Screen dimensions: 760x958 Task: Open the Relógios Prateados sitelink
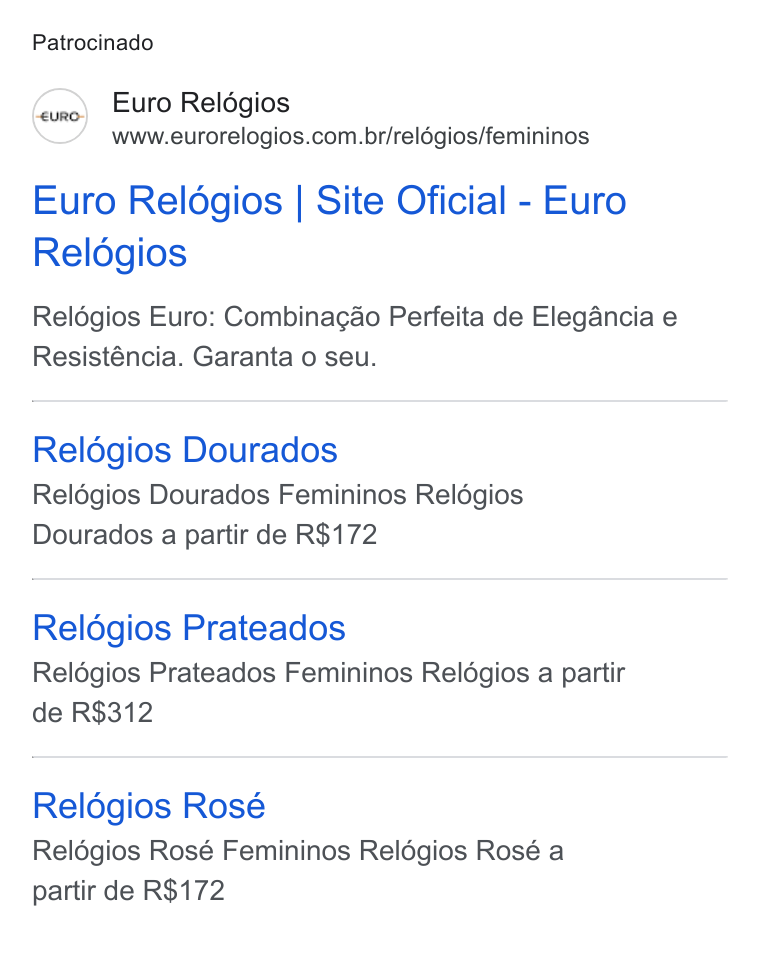click(x=189, y=628)
